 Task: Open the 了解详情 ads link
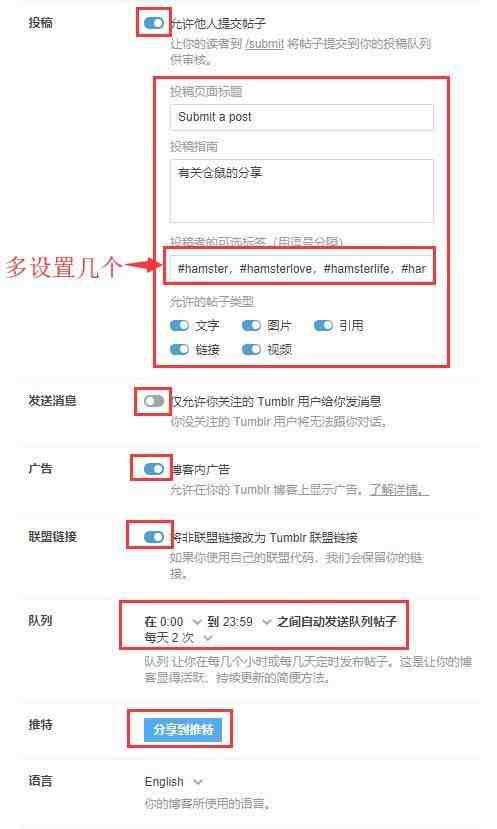click(399, 490)
